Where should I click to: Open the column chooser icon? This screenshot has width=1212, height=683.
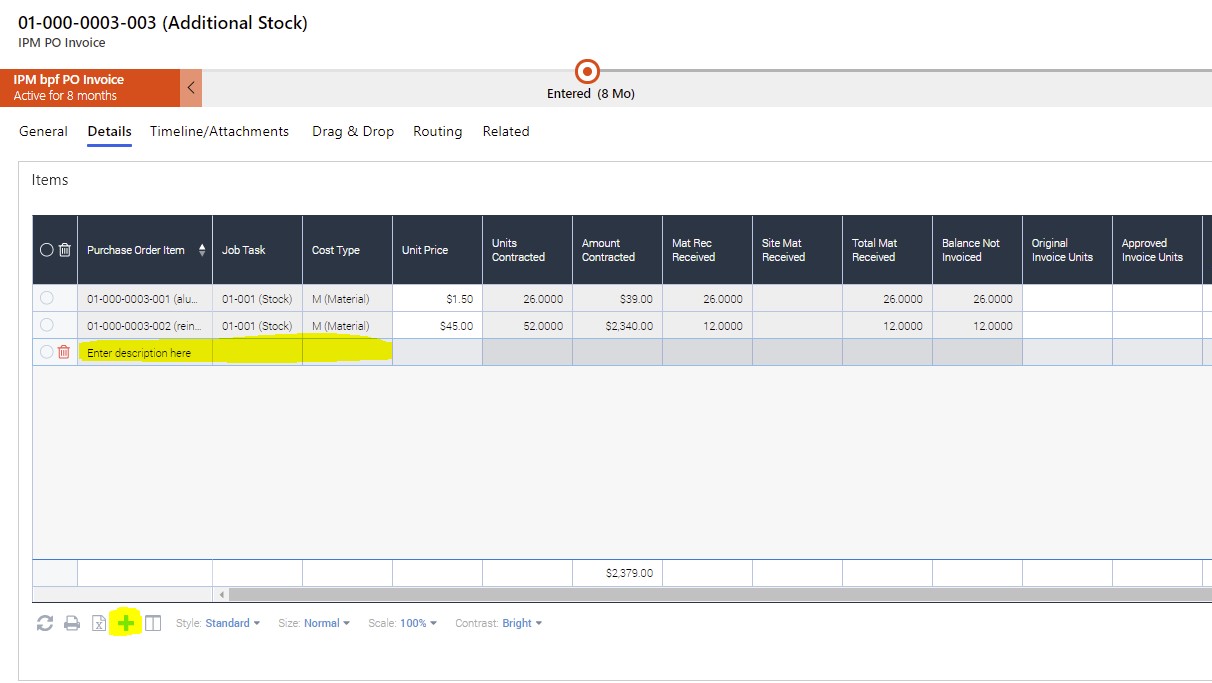[x=153, y=623]
